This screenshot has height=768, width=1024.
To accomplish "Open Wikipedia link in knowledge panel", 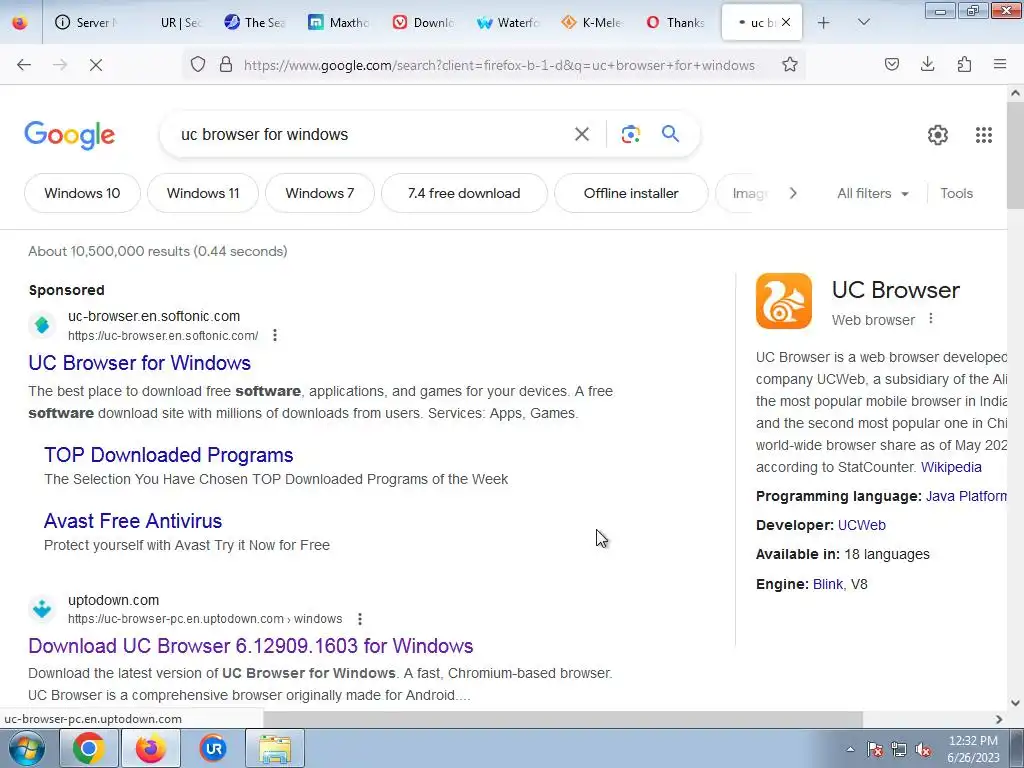I will tap(951, 468).
